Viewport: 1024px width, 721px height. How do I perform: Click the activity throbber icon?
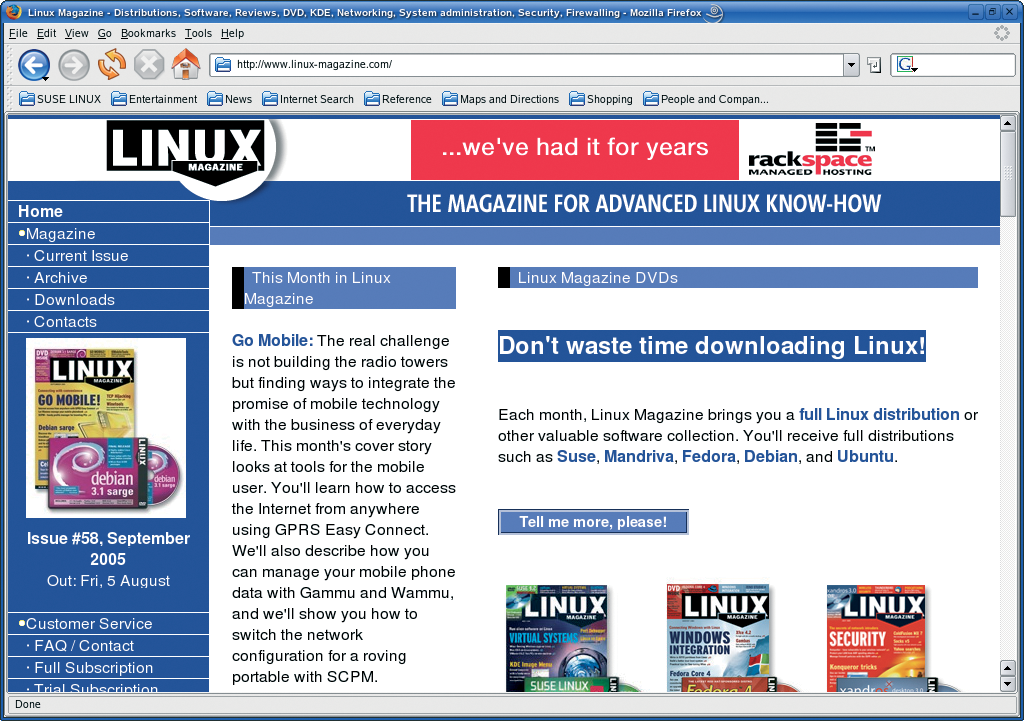(1001, 33)
